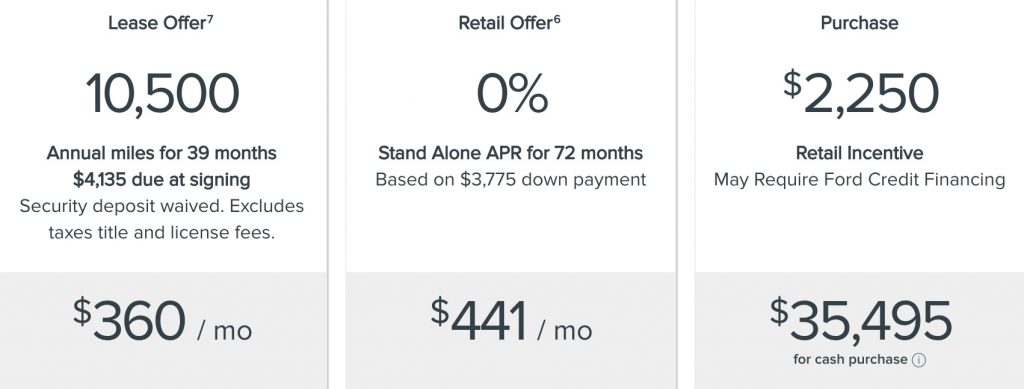Click "Stand Alone APR for 72 months" text
The height and width of the screenshot is (389, 1024).
coord(511,153)
